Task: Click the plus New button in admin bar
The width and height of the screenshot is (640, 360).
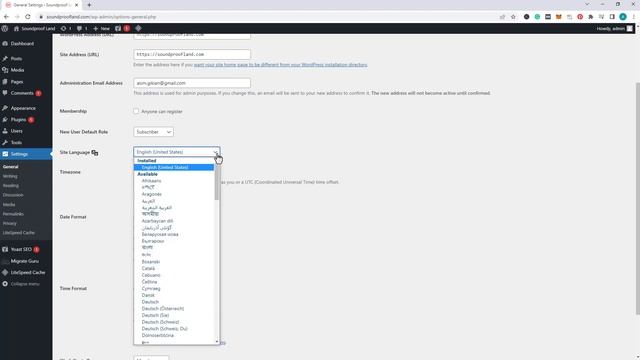Action: [x=101, y=29]
